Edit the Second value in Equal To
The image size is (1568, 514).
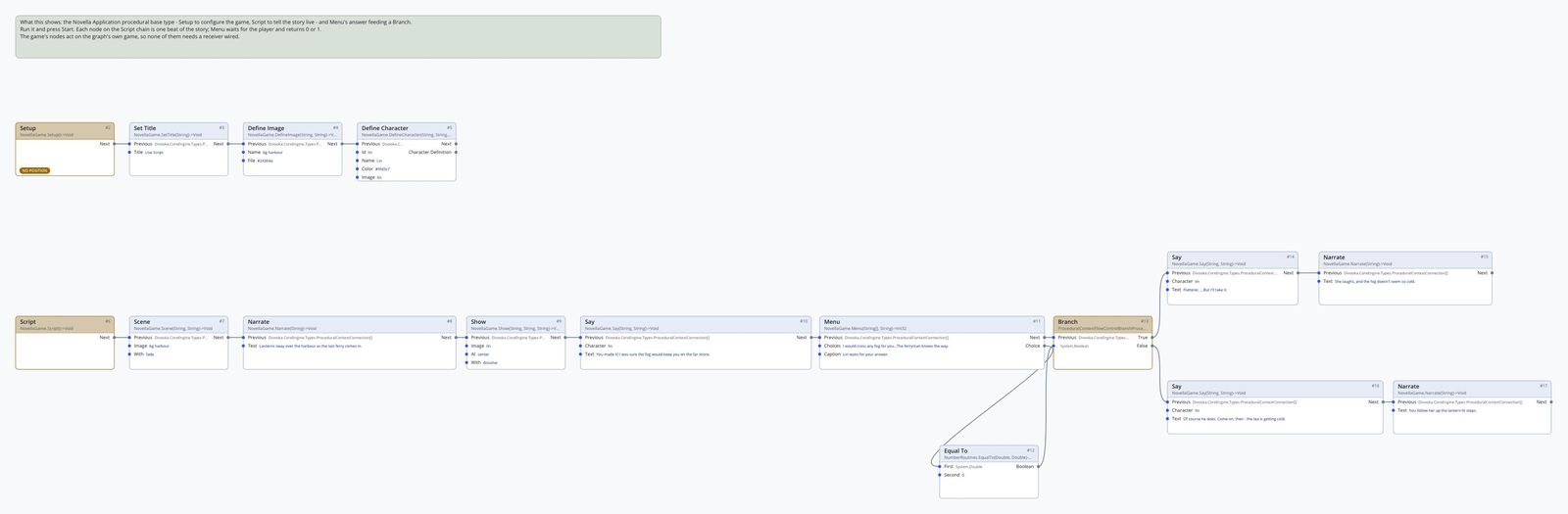coord(963,476)
